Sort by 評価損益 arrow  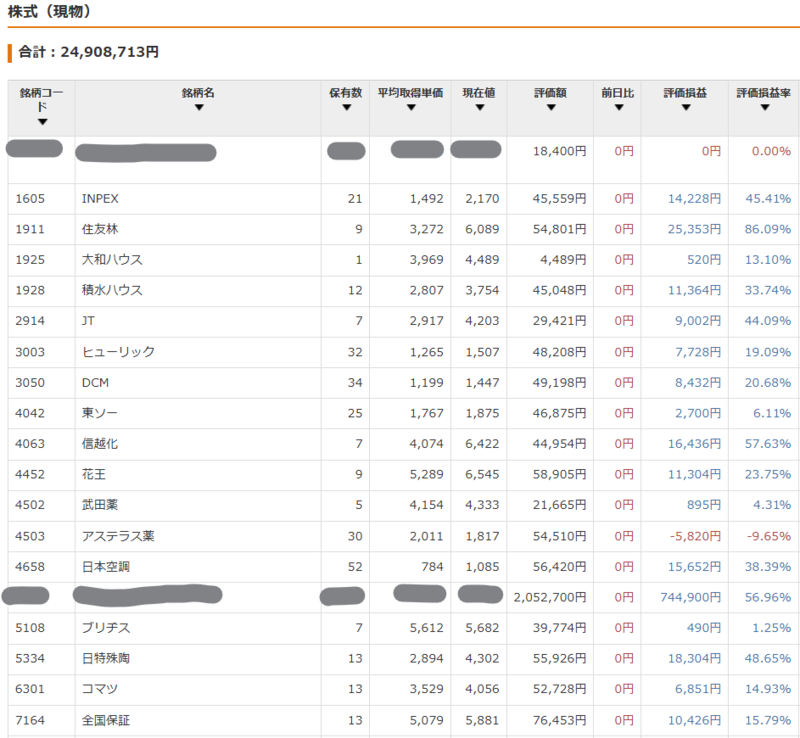(x=686, y=108)
